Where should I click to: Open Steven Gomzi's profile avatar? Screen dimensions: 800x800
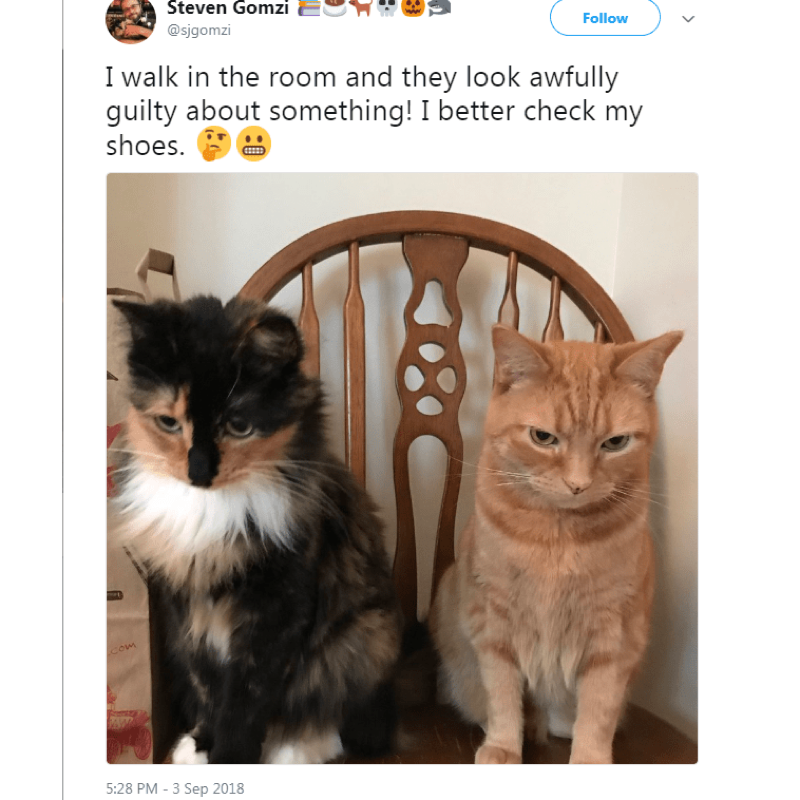[131, 20]
